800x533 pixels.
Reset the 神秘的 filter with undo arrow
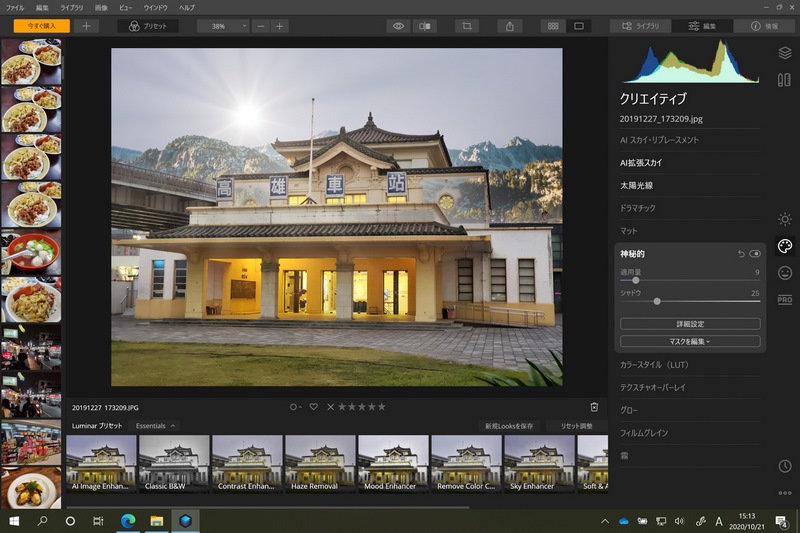coord(741,253)
